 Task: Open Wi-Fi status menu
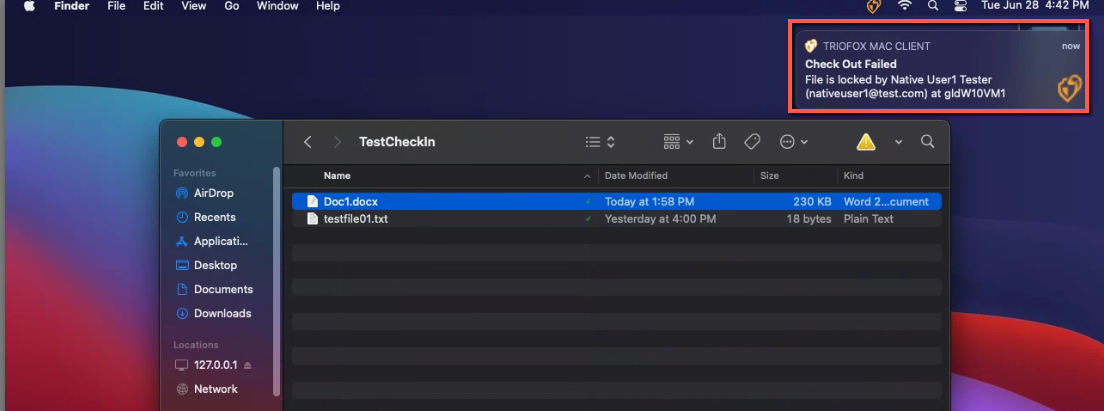coord(905,6)
